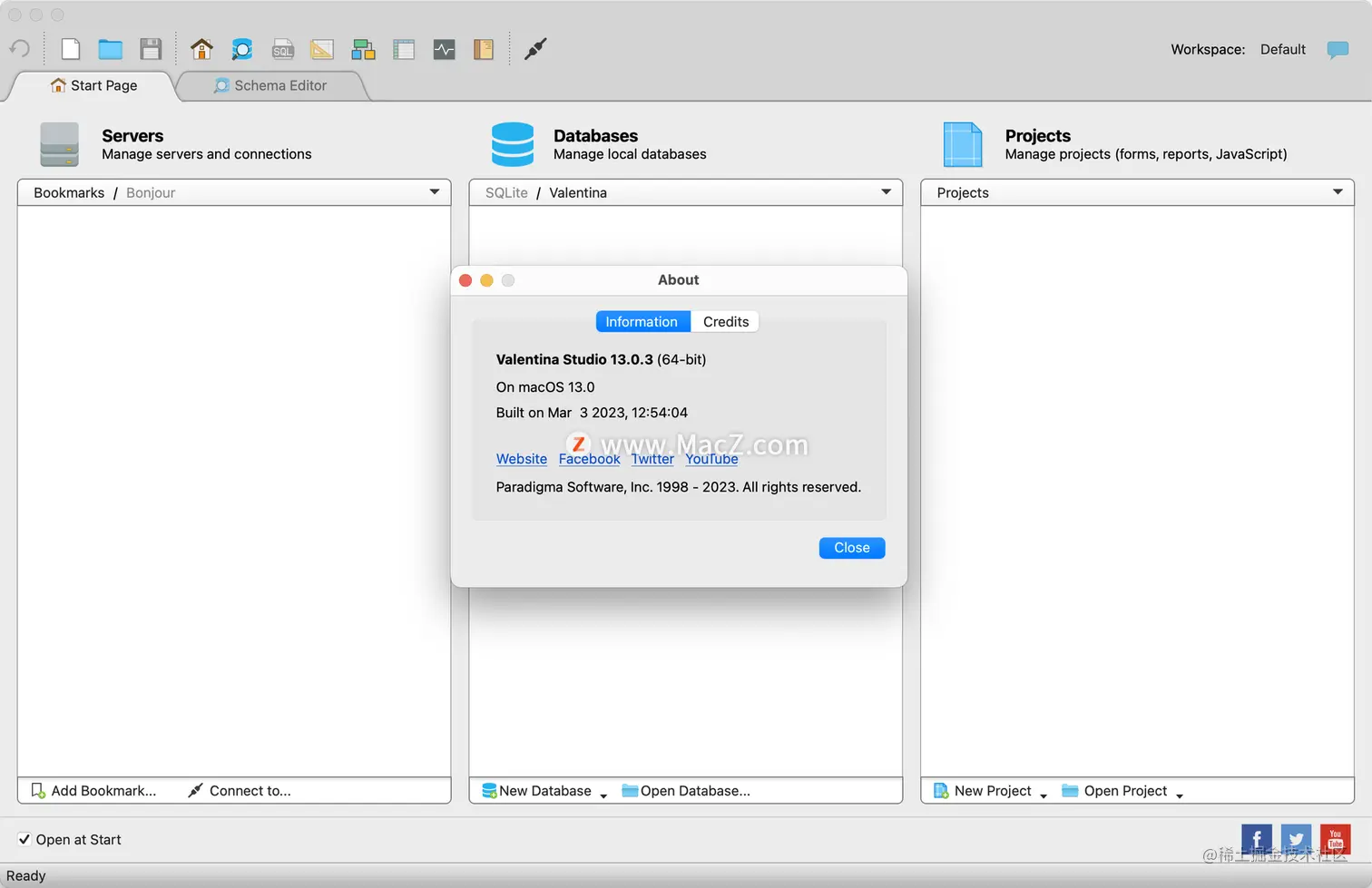Click the Projects description about forms and reports
The height and width of the screenshot is (888, 1372).
(x=1146, y=154)
